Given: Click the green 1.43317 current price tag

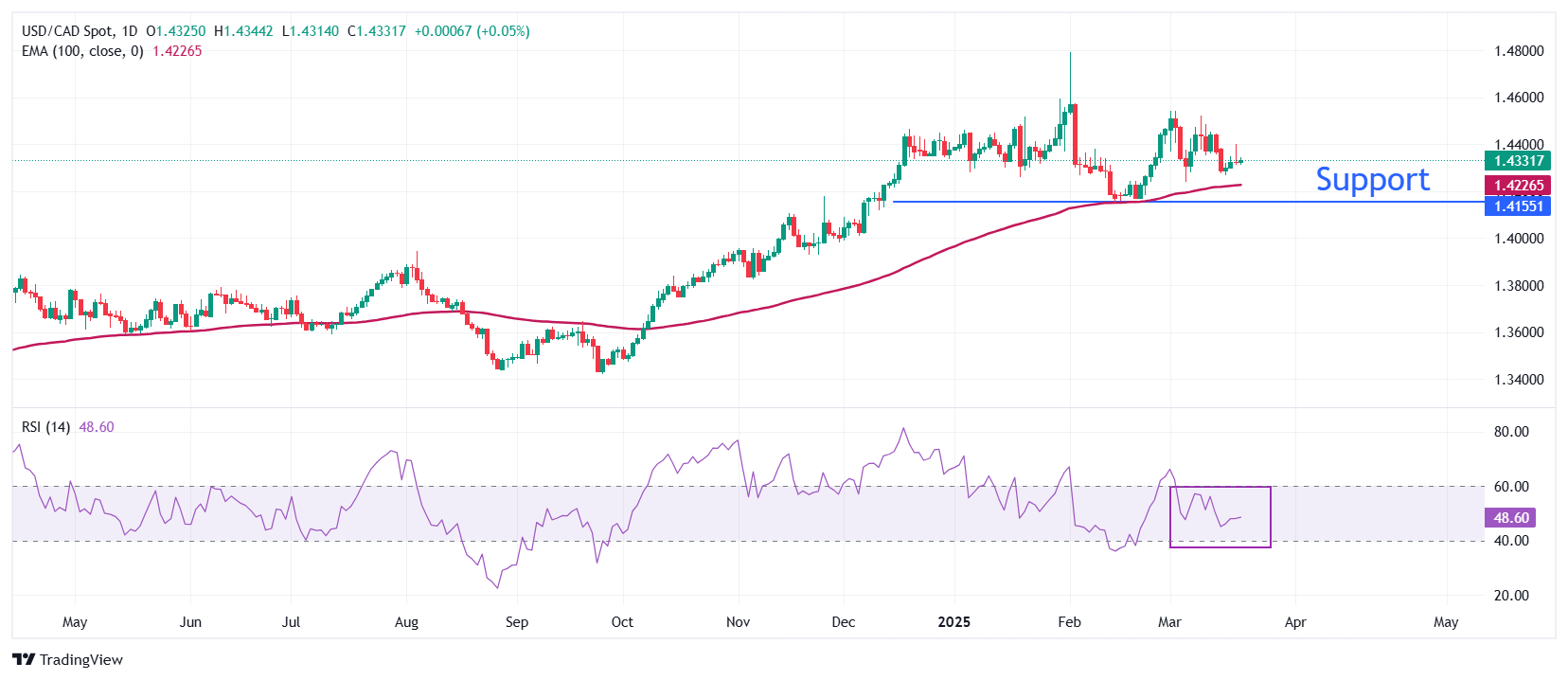Looking at the screenshot, I should (1517, 161).
